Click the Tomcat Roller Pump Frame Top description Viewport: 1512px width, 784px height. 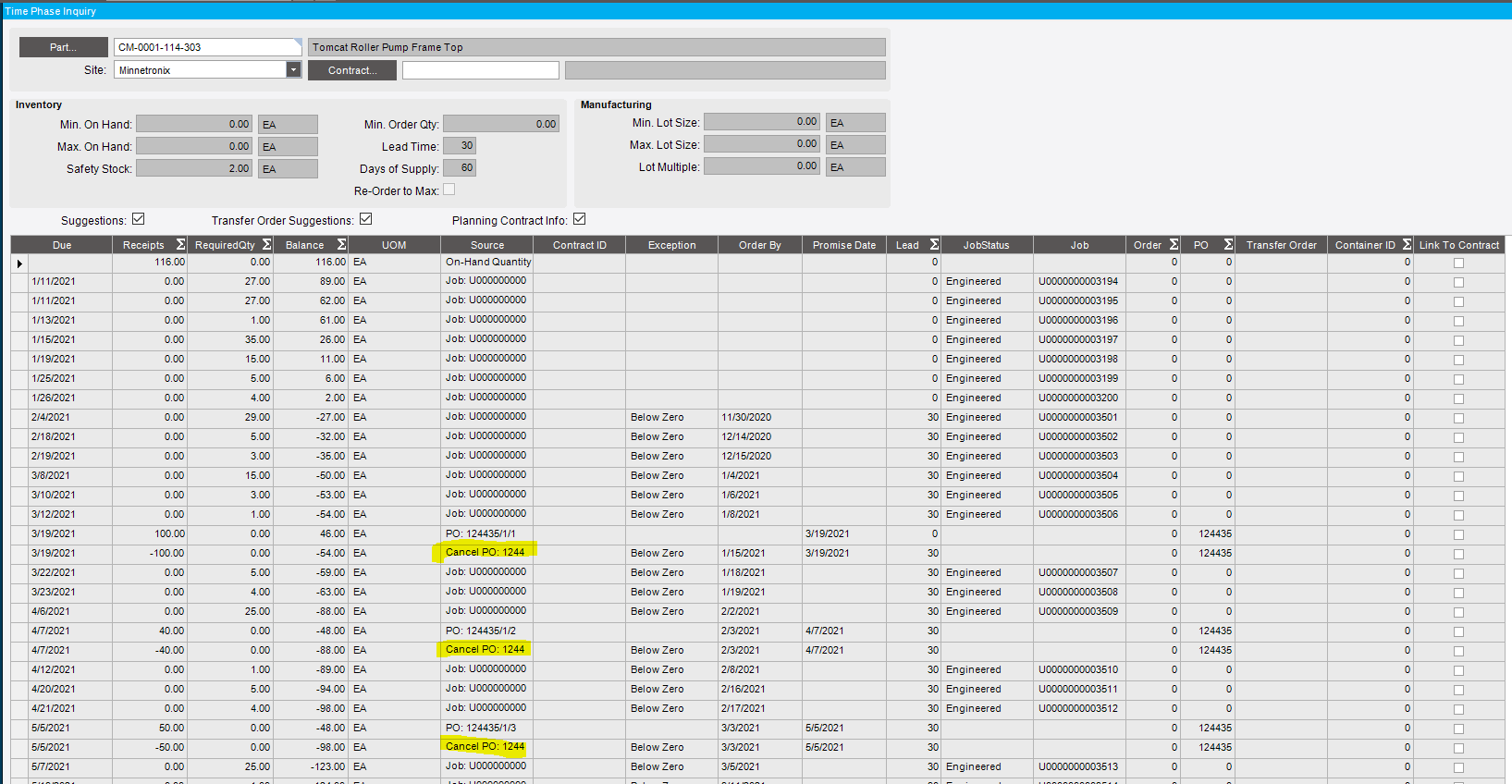click(x=596, y=47)
